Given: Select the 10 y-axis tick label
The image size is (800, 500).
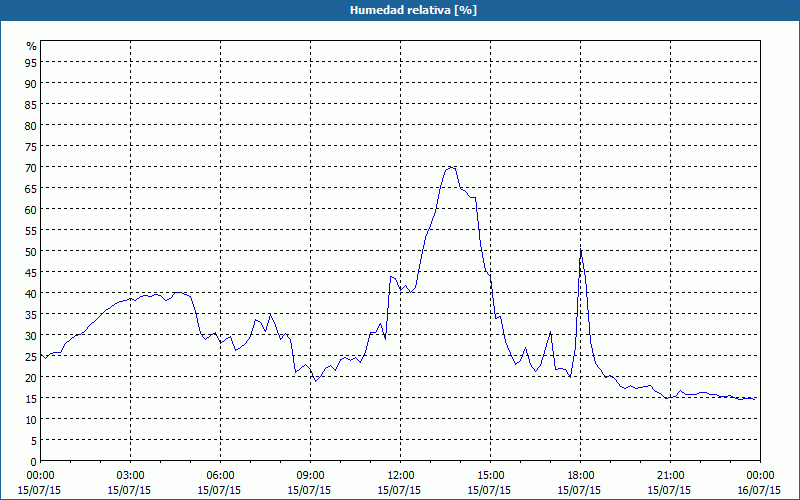Looking at the screenshot, I should click(x=31, y=420).
